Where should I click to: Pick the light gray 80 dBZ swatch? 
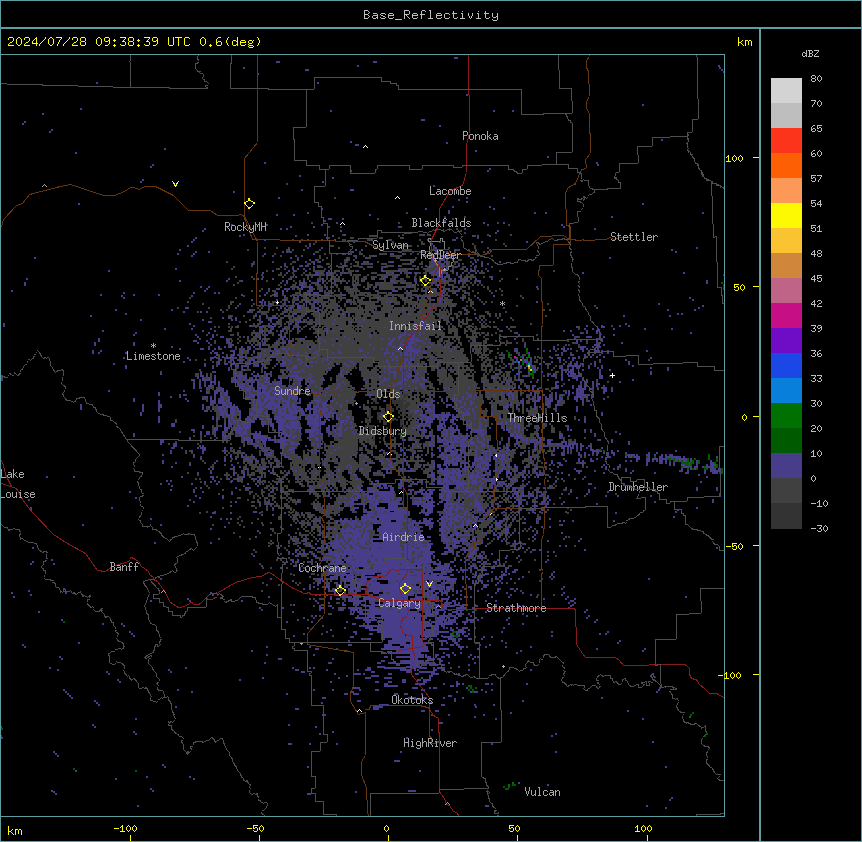(x=786, y=91)
